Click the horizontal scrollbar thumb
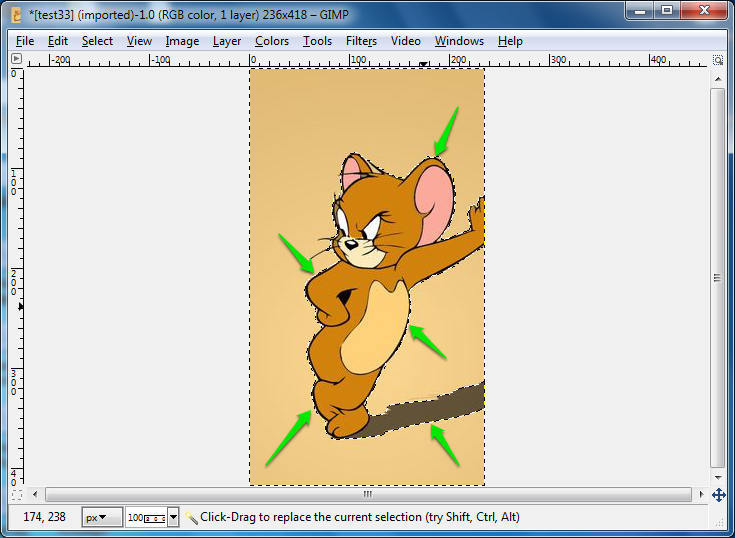Viewport: 735px width, 538px height. (368, 494)
